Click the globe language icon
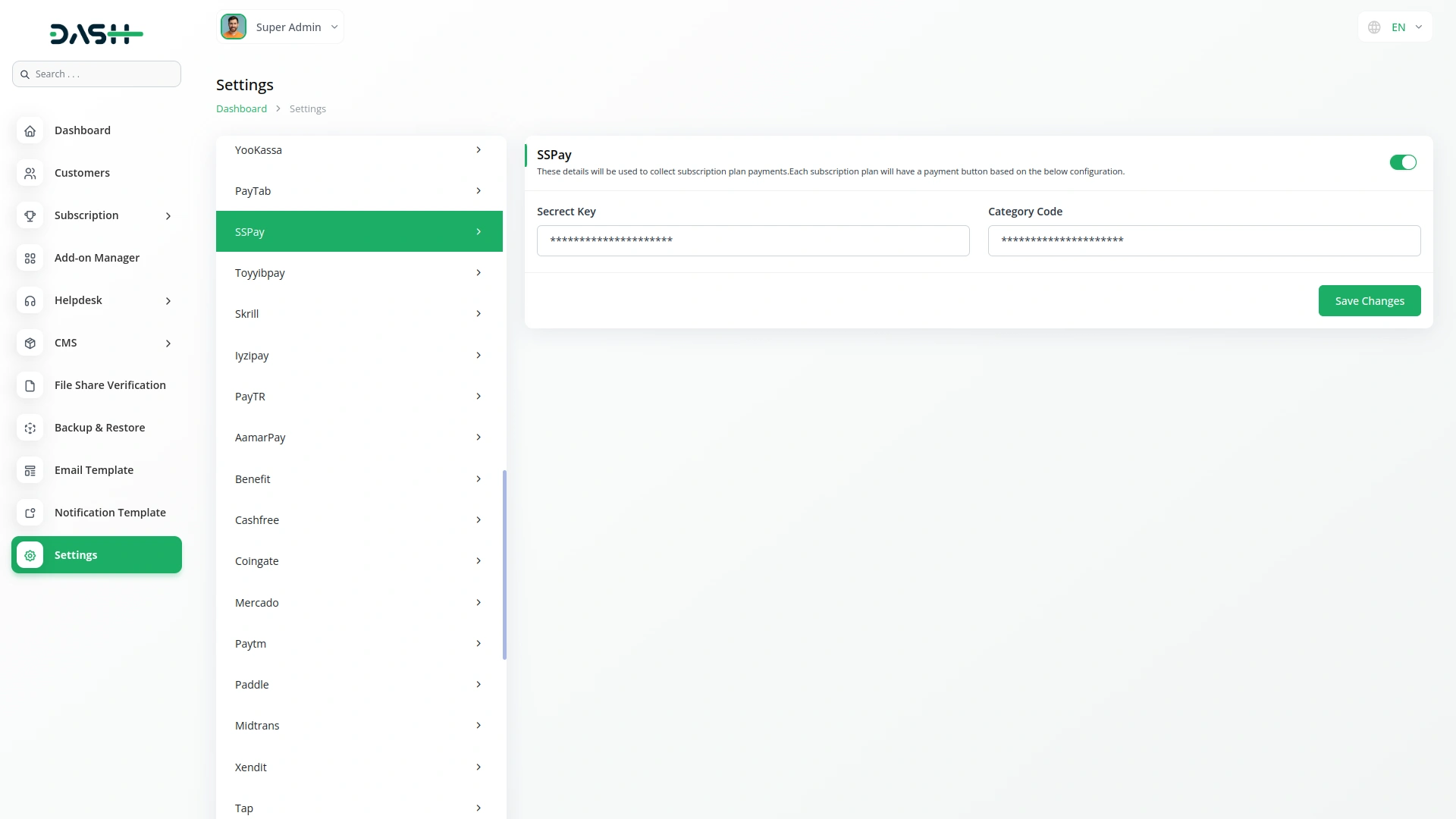 coord(1374,27)
